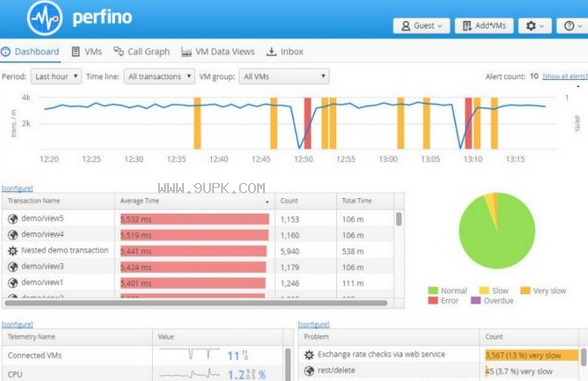The image size is (588, 381).
Task: Switch to the Dashboard tab
Action: (x=30, y=52)
